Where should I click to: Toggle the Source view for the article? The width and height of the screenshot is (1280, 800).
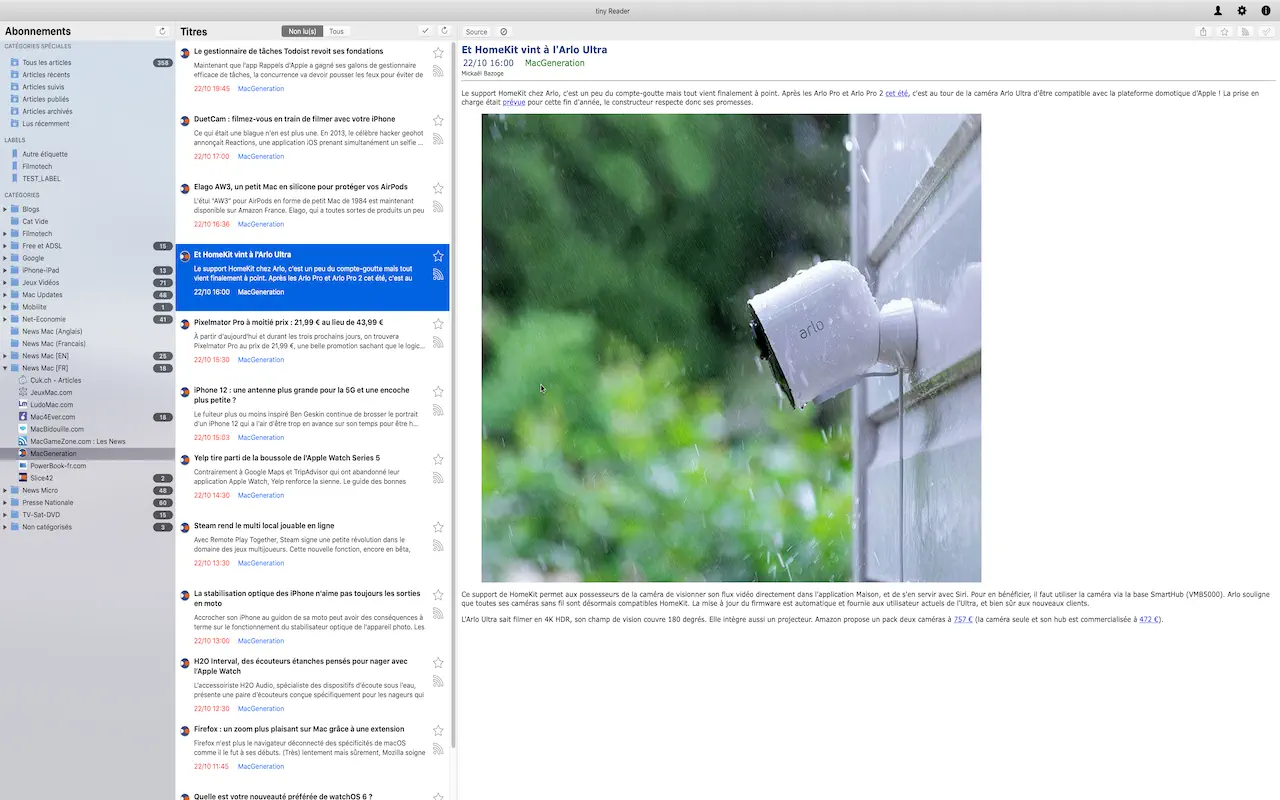pyautogui.click(x=475, y=31)
